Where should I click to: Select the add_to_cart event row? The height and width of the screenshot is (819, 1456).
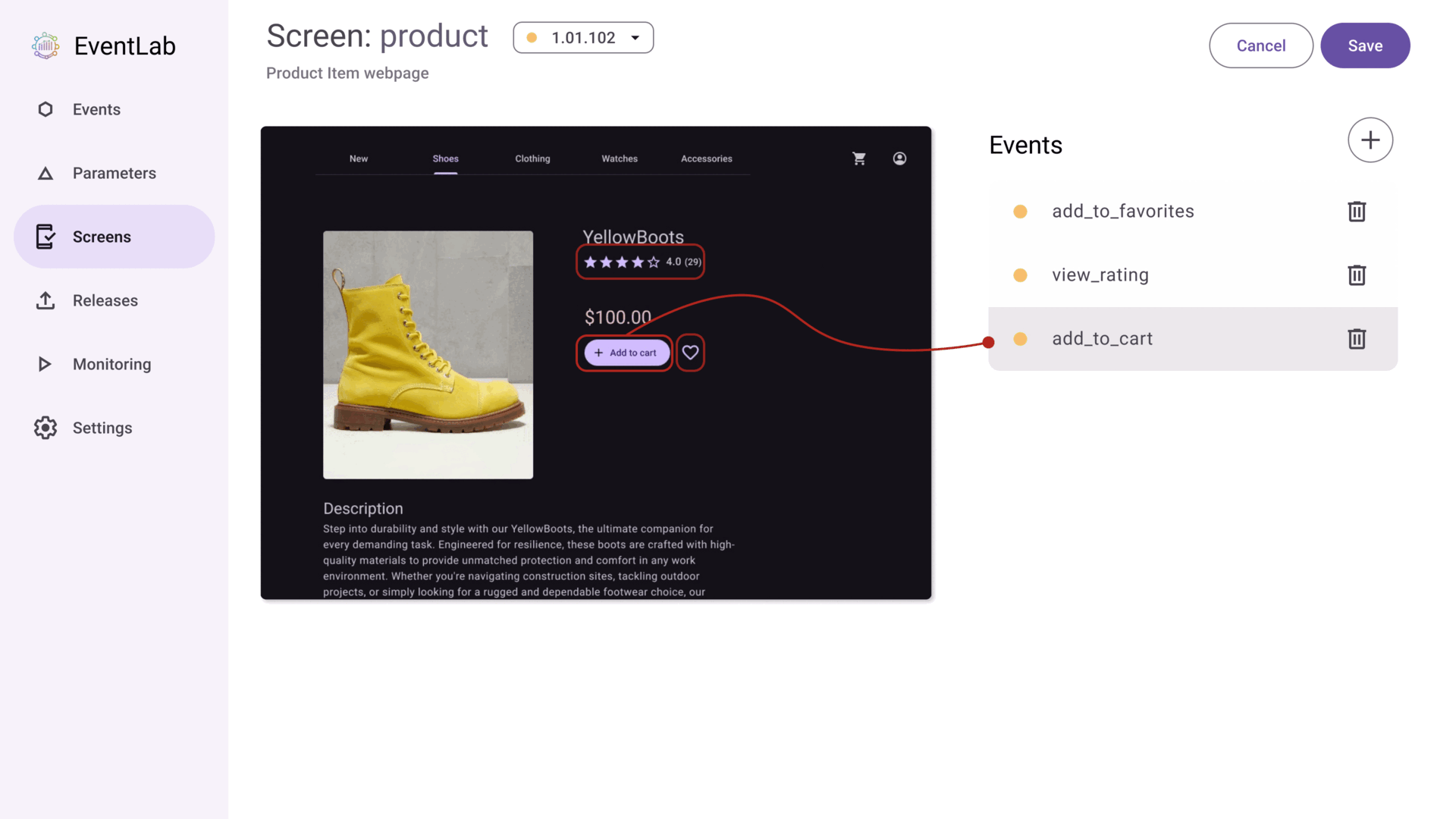click(x=1193, y=339)
